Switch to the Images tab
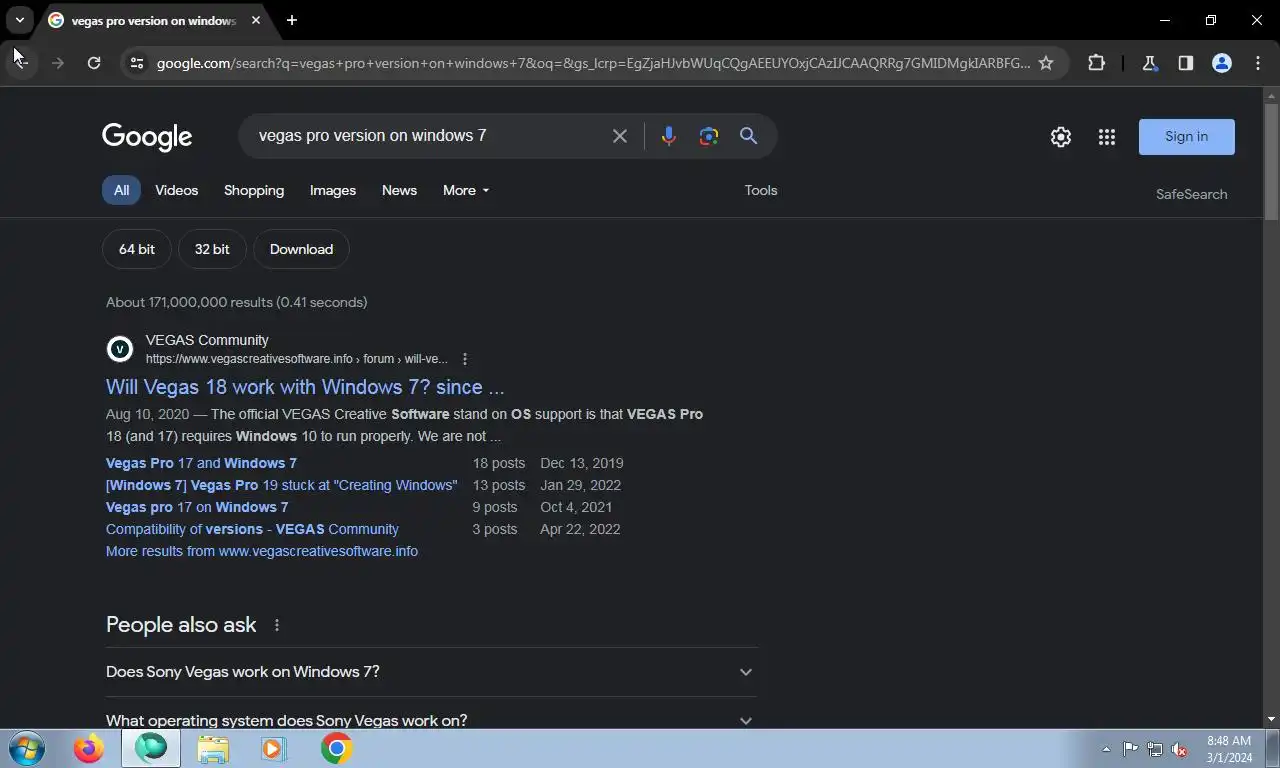Viewport: 1280px width, 768px height. [333, 190]
